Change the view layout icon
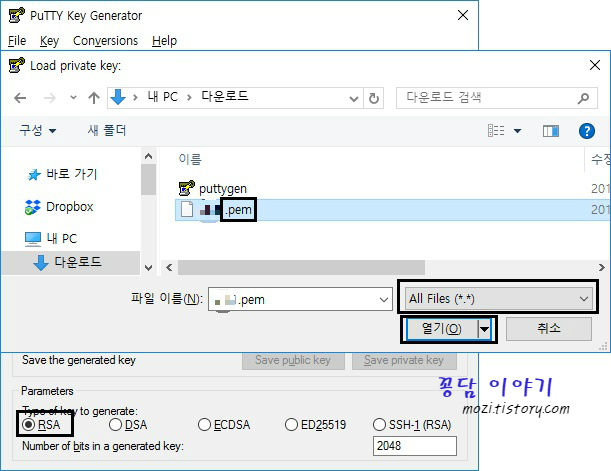611x471 pixels. [496, 131]
